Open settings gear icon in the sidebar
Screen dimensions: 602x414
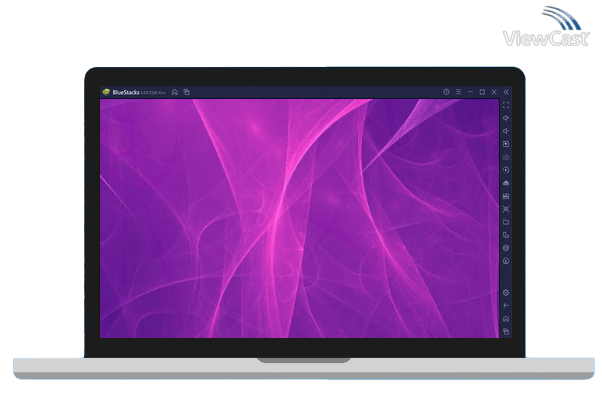click(x=506, y=293)
